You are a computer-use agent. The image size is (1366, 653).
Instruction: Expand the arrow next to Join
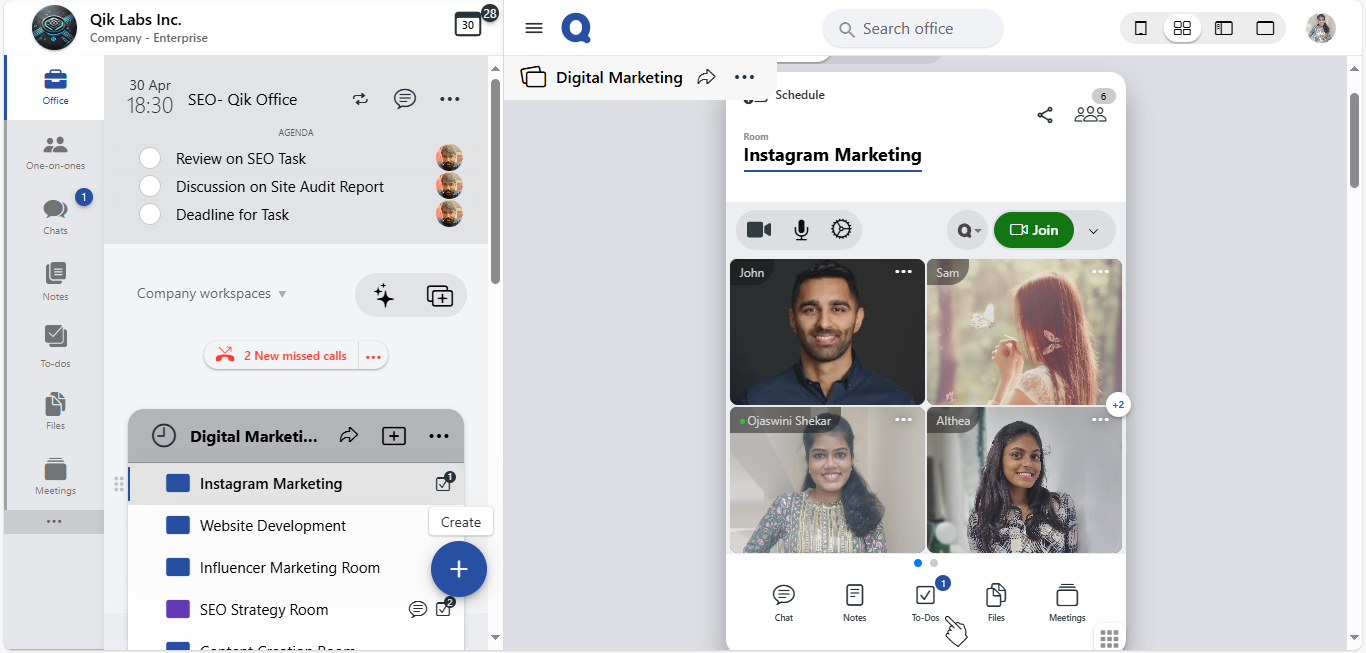(1093, 231)
